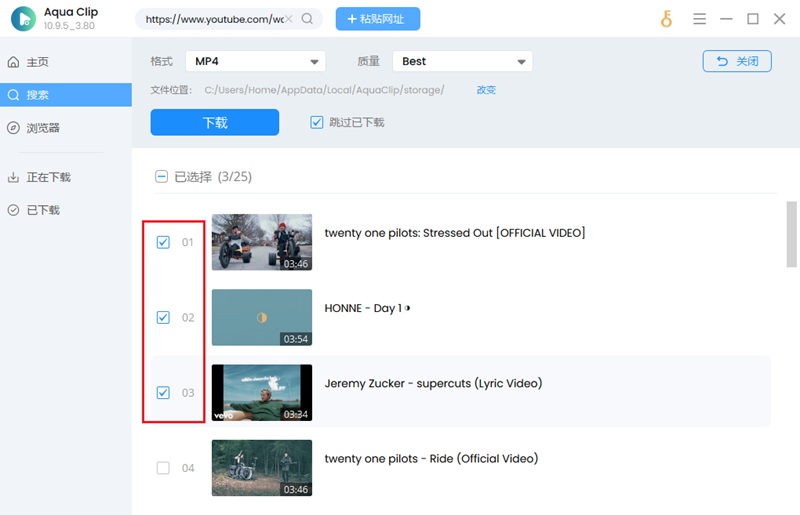Toggle the 跳过已下载 checkbox

pyautogui.click(x=316, y=122)
